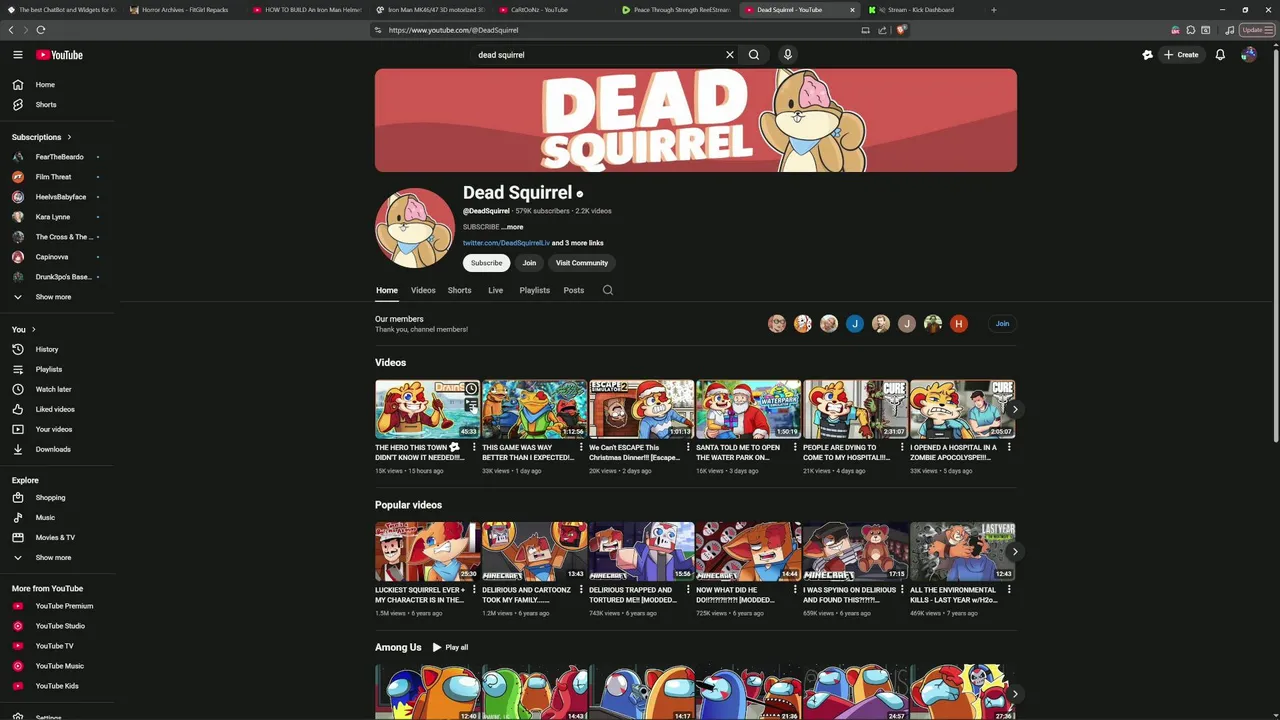The image size is (1280, 720).
Task: Select the Posts channel tab
Action: [x=573, y=290]
